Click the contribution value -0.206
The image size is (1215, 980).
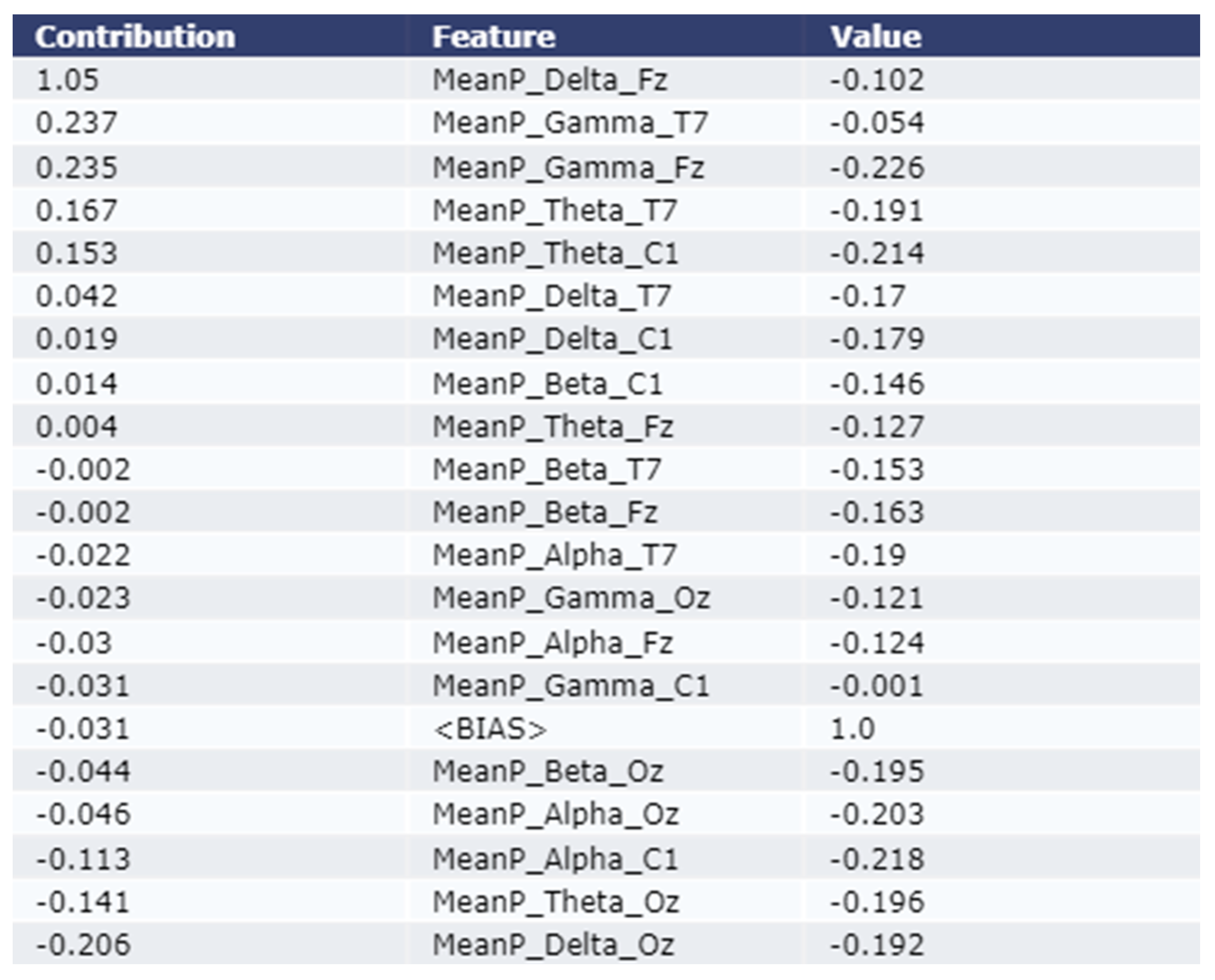(x=83, y=944)
